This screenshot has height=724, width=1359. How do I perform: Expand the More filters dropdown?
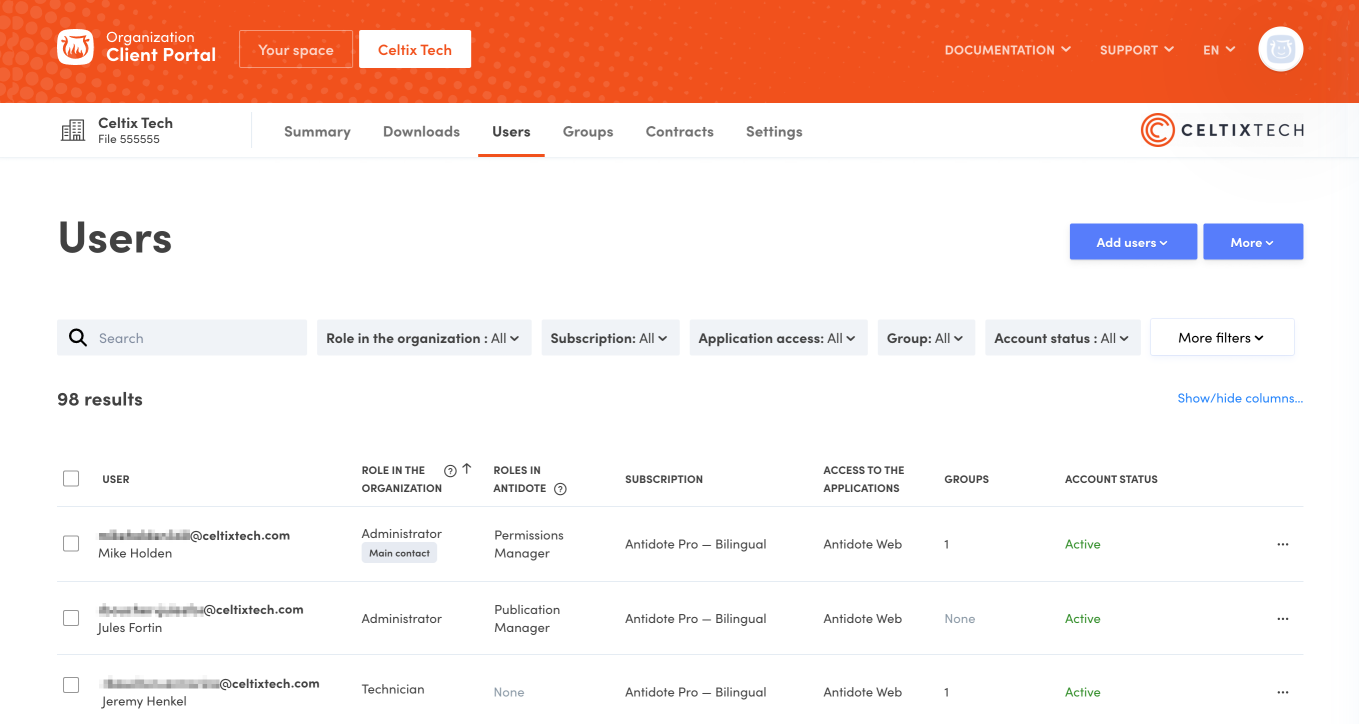pos(1221,338)
